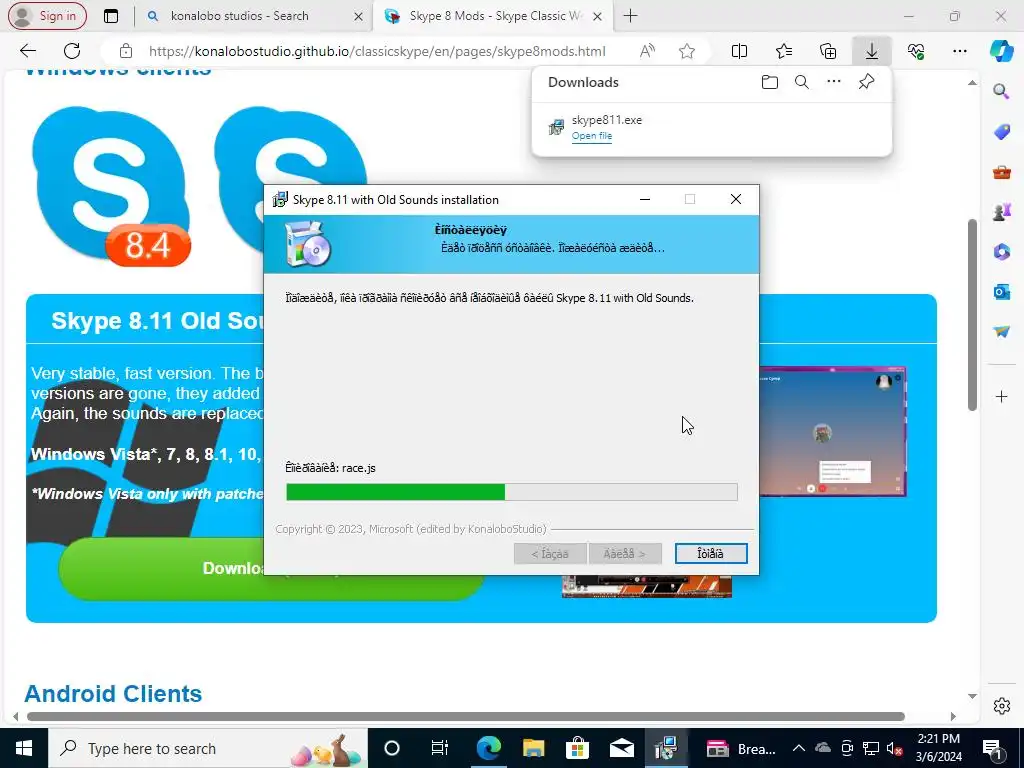
Task: Pin the Downloads panel
Action: coord(867,82)
